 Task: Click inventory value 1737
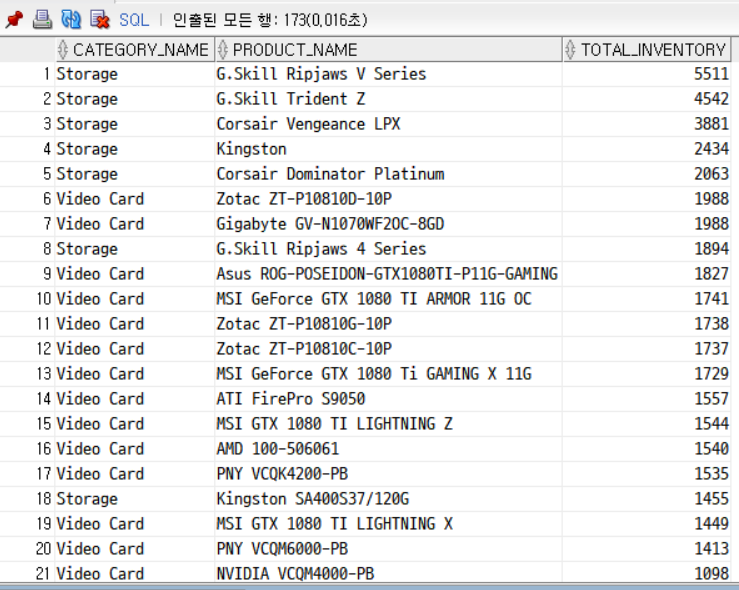[711, 349]
